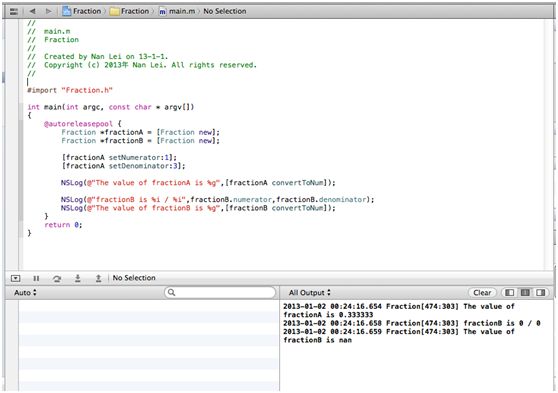Open the Auto variables scope dropdown

pyautogui.click(x=25, y=293)
